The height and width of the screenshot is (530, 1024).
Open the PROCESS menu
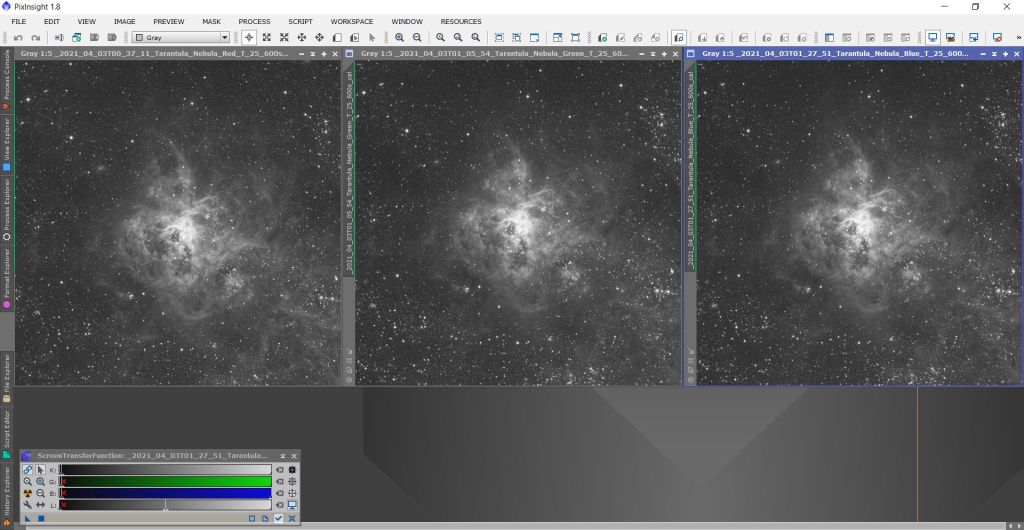[x=254, y=21]
